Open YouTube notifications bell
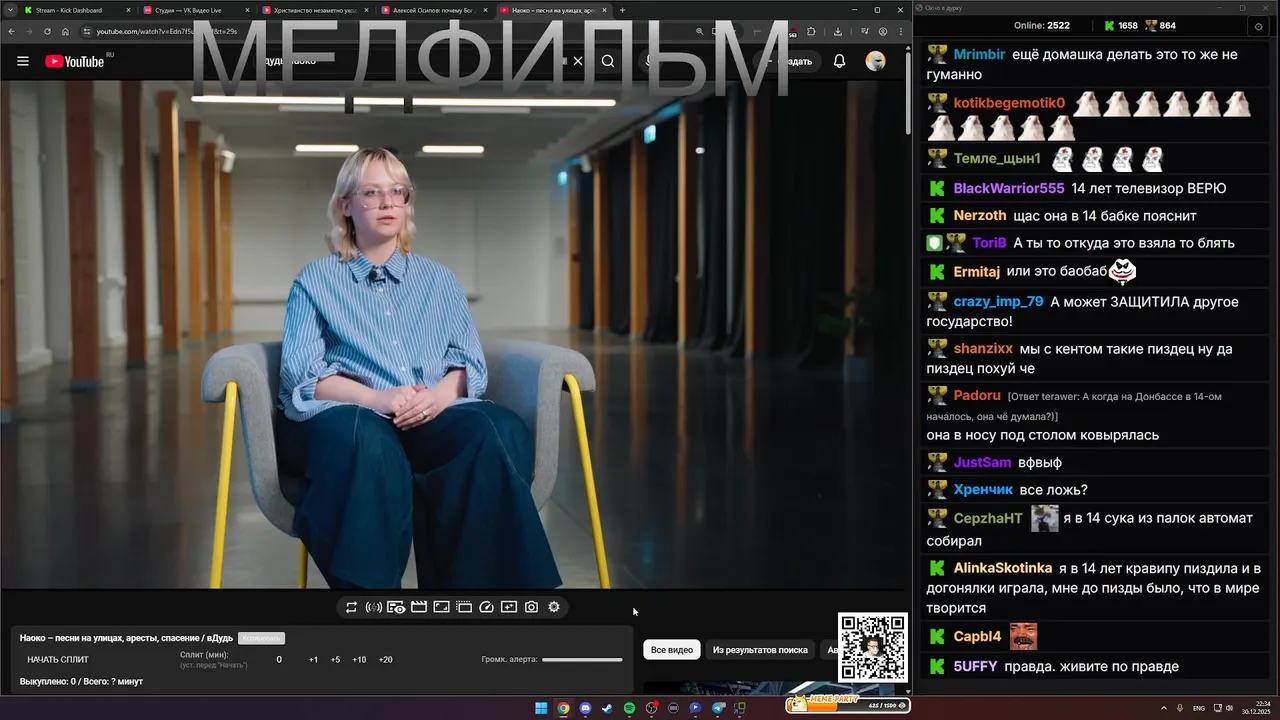This screenshot has height=720, width=1280. coord(840,61)
